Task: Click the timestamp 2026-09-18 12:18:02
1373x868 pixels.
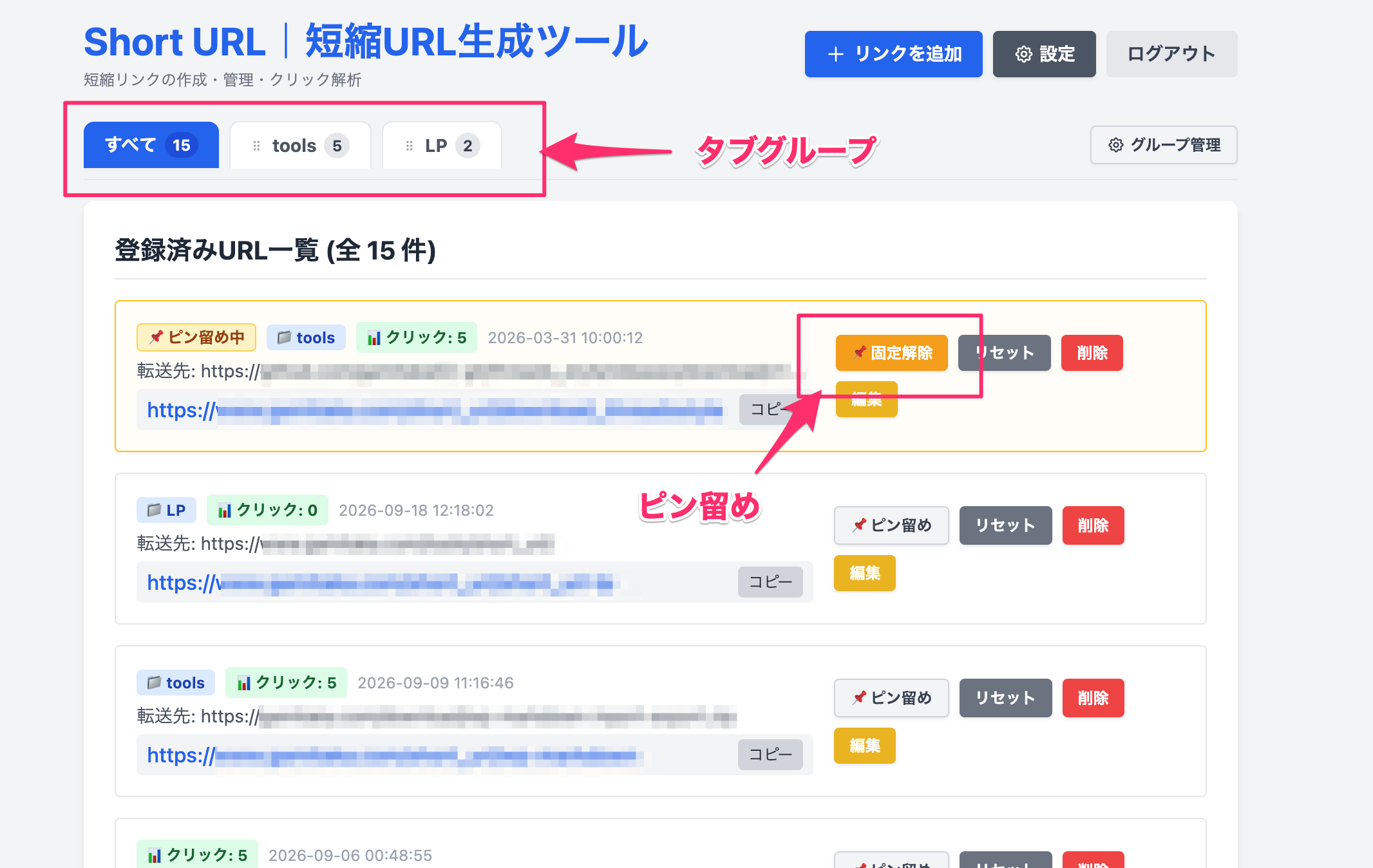Action: [x=417, y=511]
